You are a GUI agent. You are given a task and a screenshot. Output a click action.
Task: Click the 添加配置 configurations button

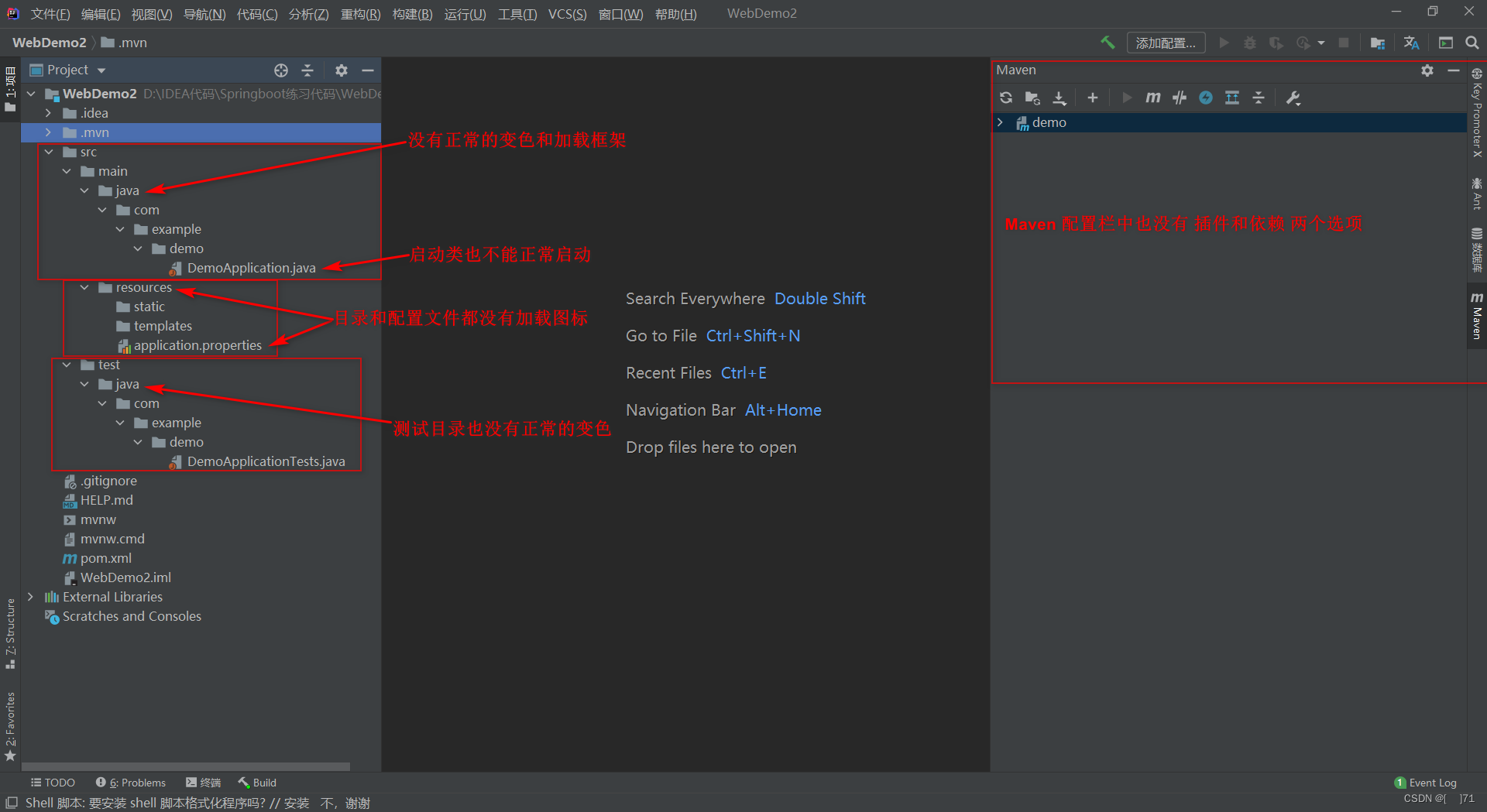[1166, 43]
